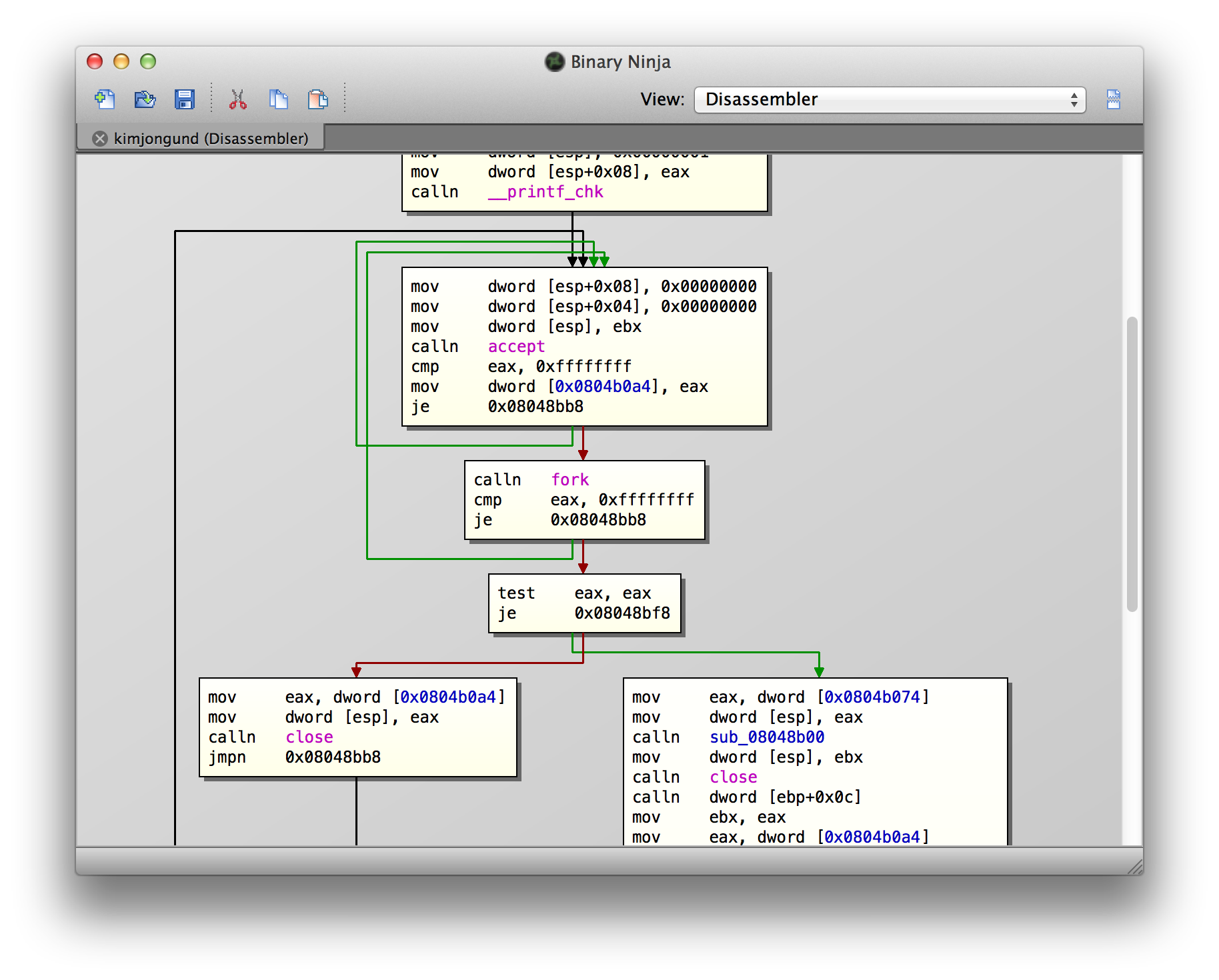Click mov dword [esp+0x08], 0x00000000 line

point(583,287)
